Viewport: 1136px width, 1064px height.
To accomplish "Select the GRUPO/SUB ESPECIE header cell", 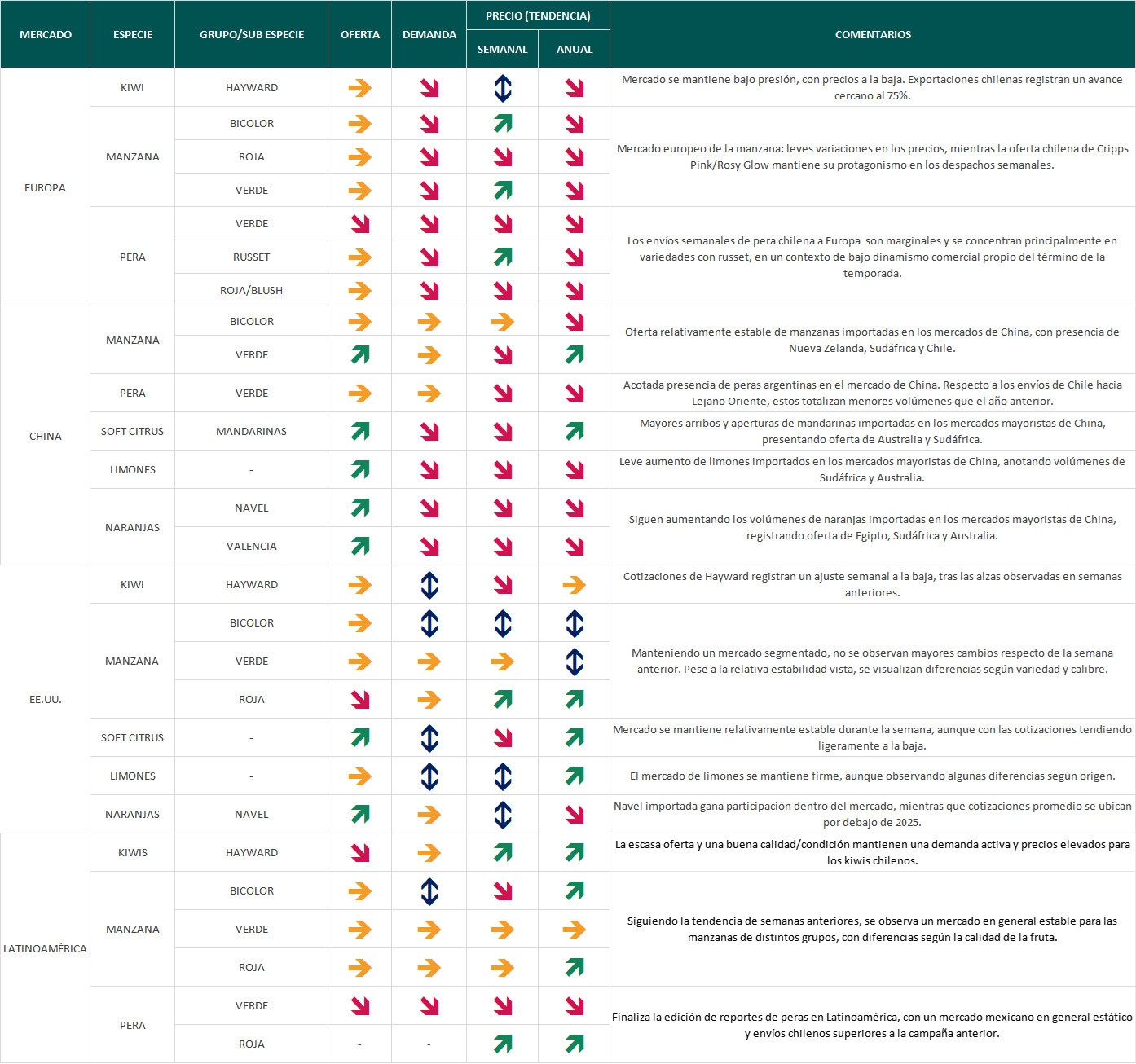I will (x=252, y=34).
